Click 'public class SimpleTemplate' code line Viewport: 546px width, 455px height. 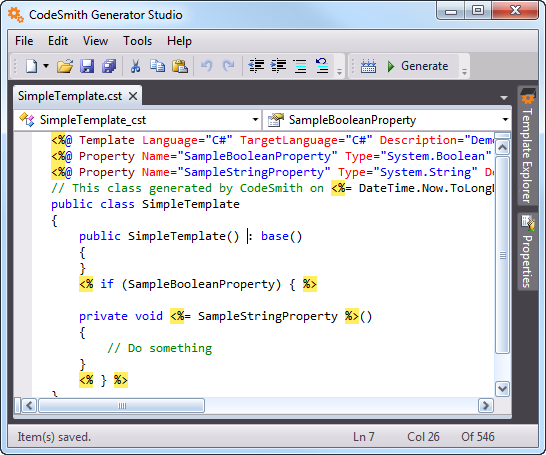tap(145, 204)
